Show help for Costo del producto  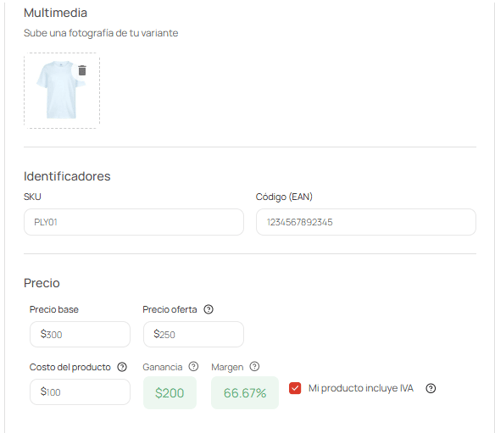coord(122,367)
